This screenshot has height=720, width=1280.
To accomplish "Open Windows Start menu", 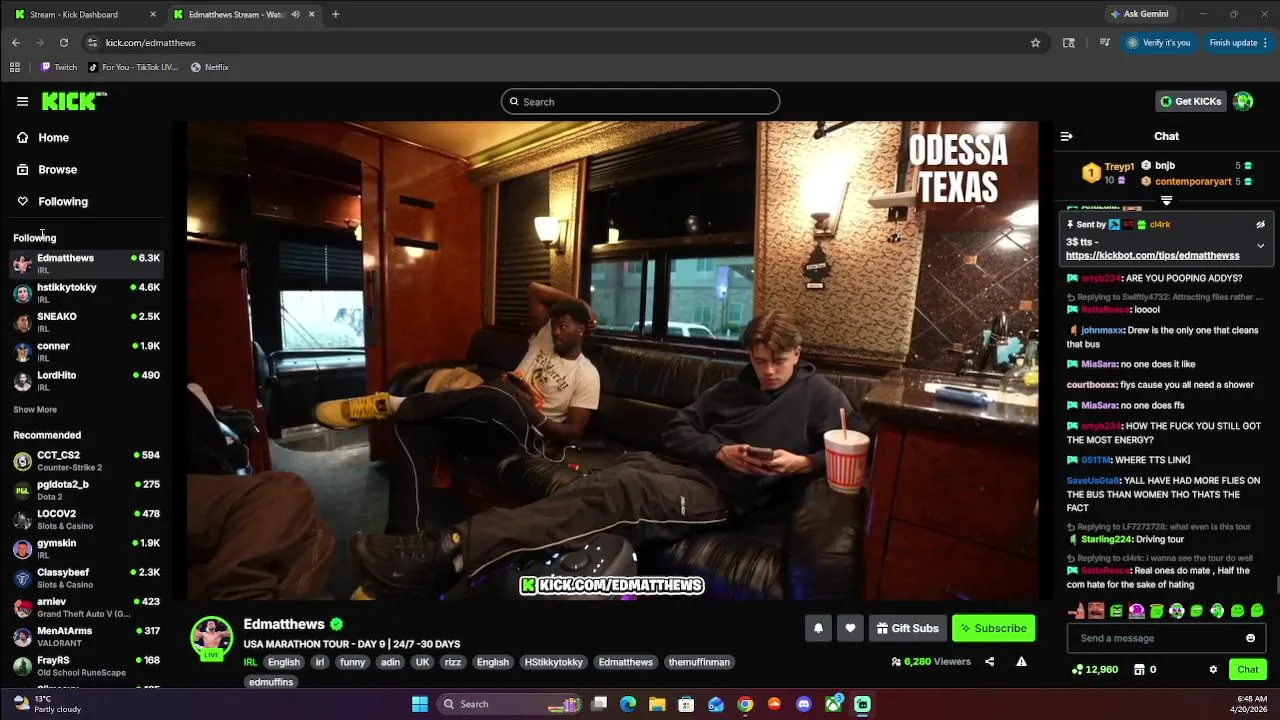I will click(420, 704).
